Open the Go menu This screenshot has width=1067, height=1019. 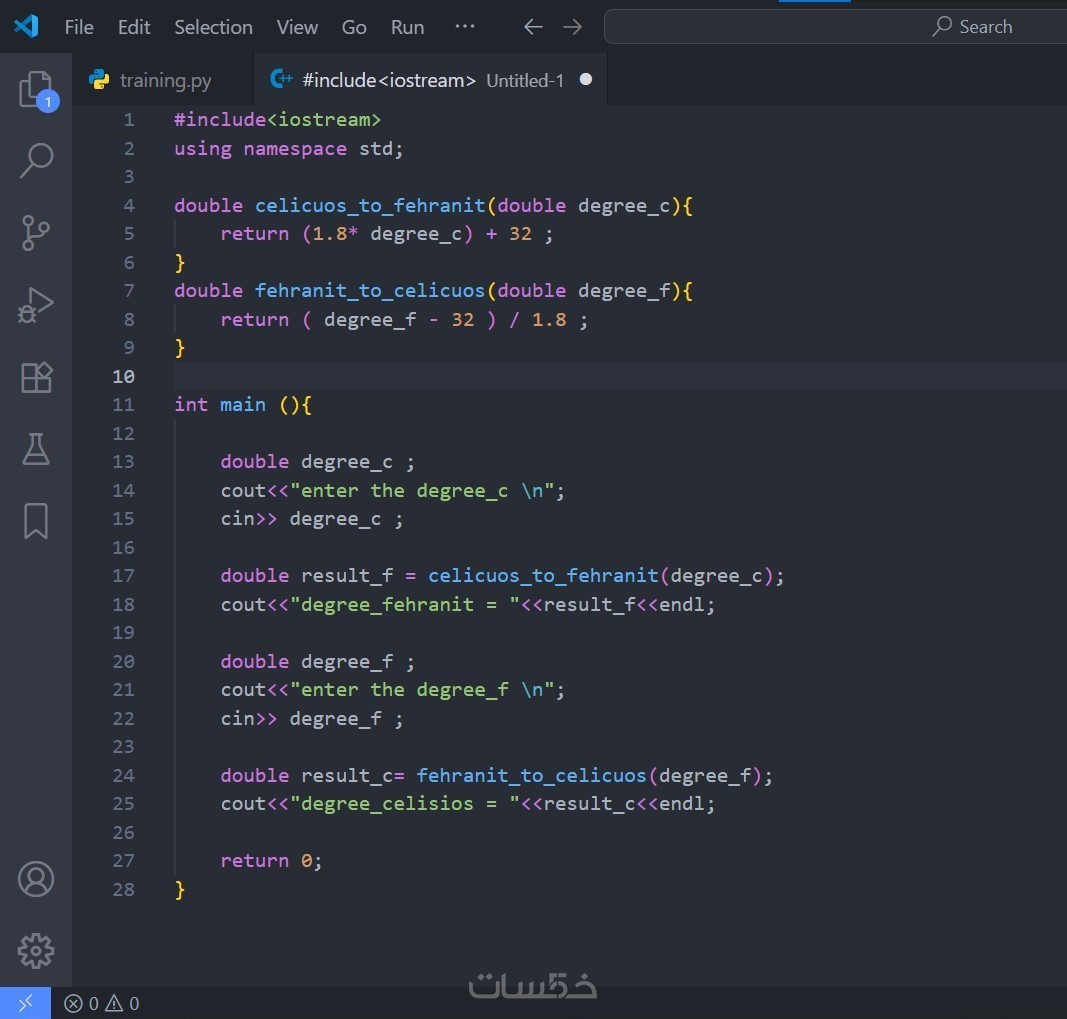point(354,27)
